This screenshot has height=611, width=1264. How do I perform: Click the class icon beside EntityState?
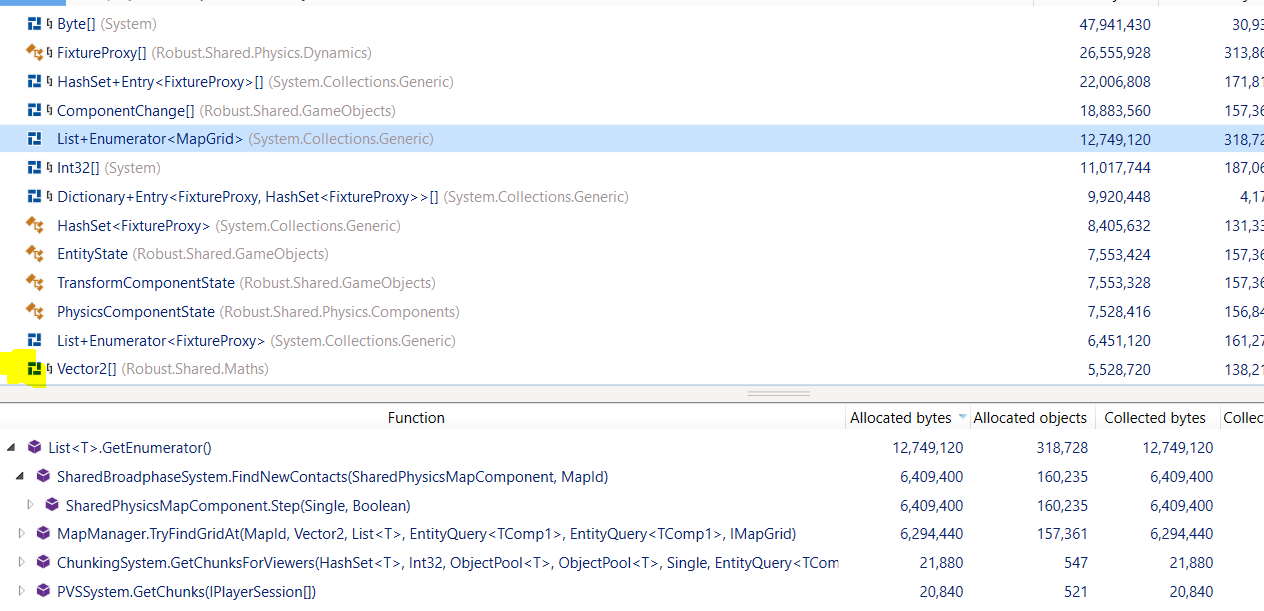click(x=35, y=254)
